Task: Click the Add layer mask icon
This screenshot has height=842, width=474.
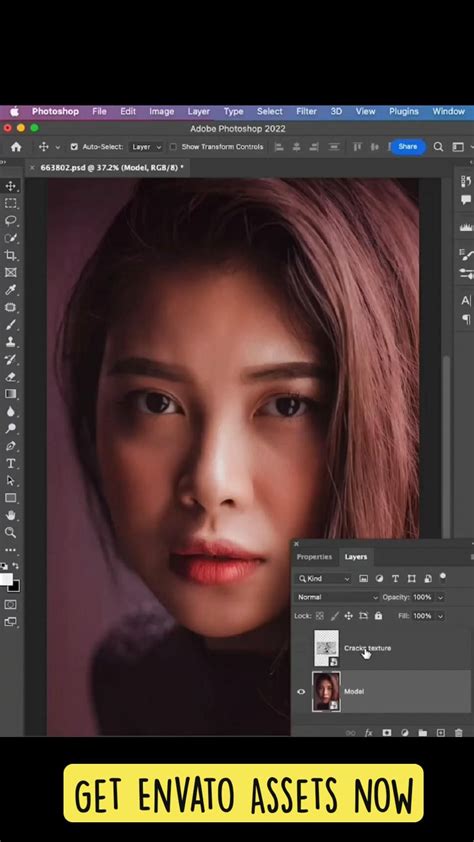Action: pyautogui.click(x=387, y=732)
